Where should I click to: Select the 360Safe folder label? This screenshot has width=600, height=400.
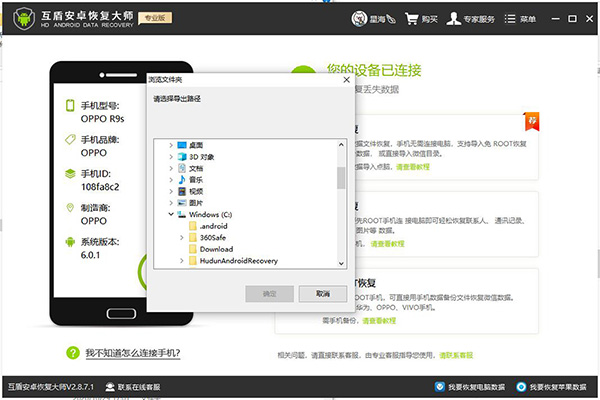(x=213, y=237)
